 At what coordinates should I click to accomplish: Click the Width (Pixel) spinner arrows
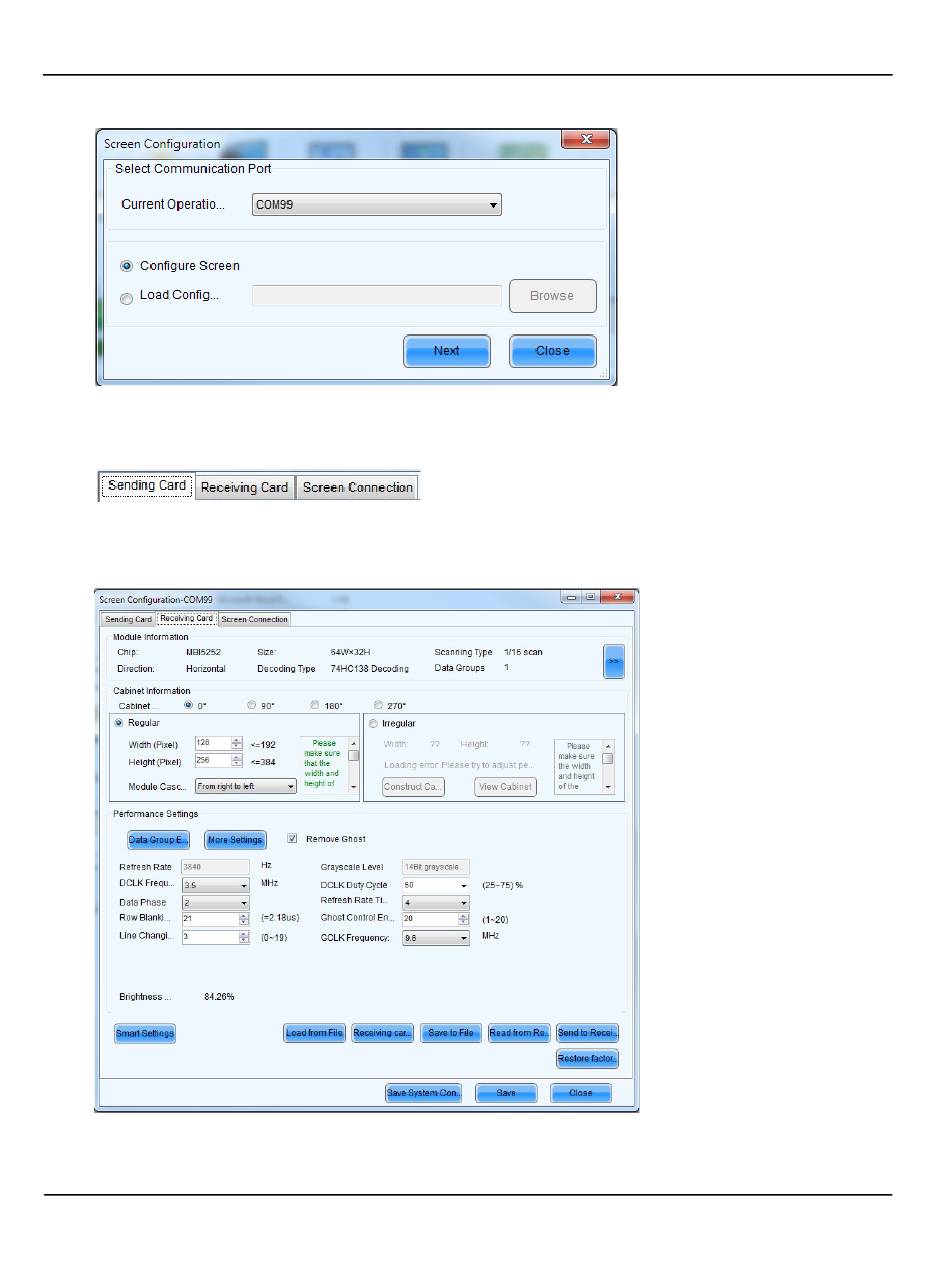tap(237, 743)
